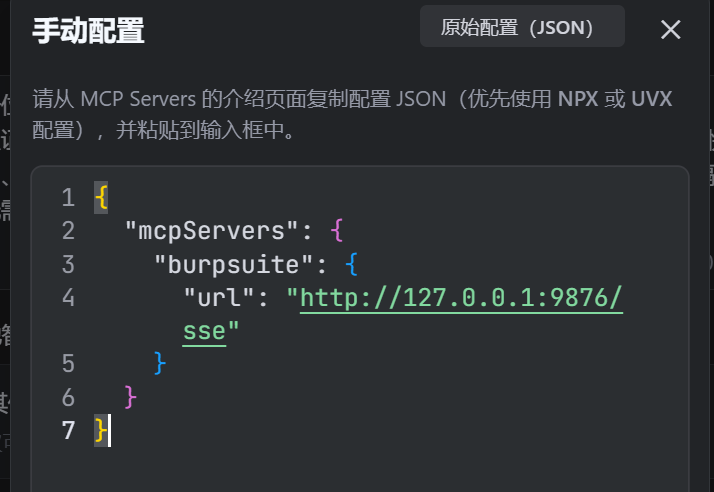Open the 原始配置 (JSON) button
The image size is (714, 492).
click(522, 26)
